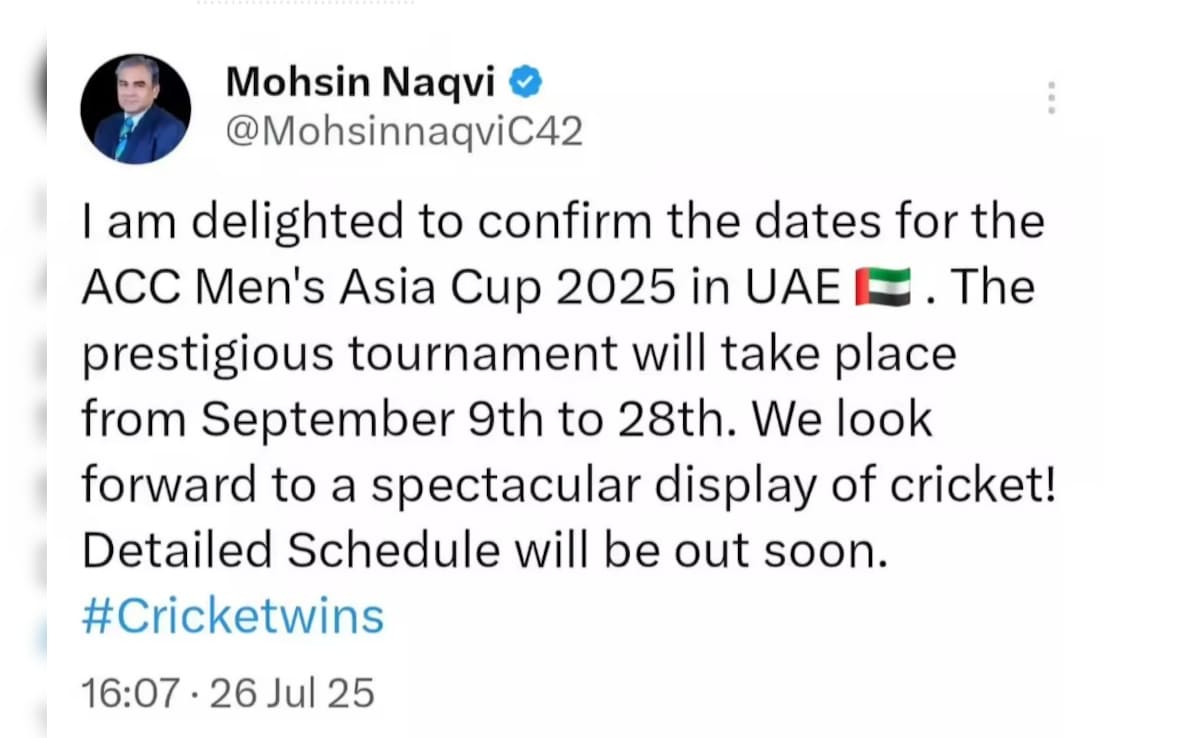
Task: Visit the @MohsinnaqviC42 handle
Action: tap(404, 131)
